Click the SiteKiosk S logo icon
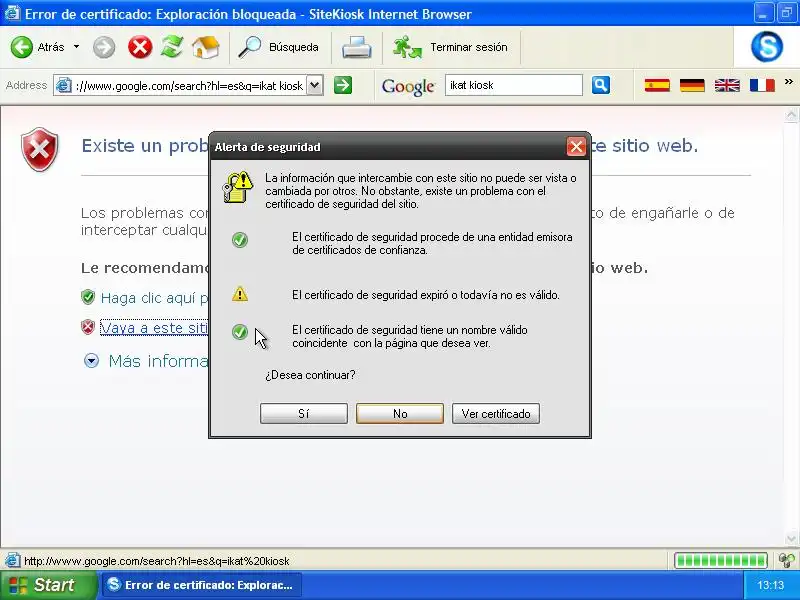 [767, 46]
